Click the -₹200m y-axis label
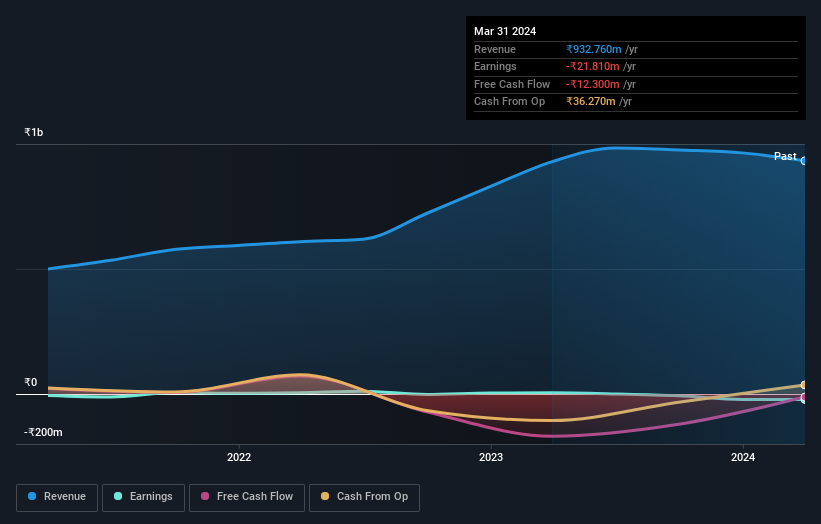 point(43,432)
